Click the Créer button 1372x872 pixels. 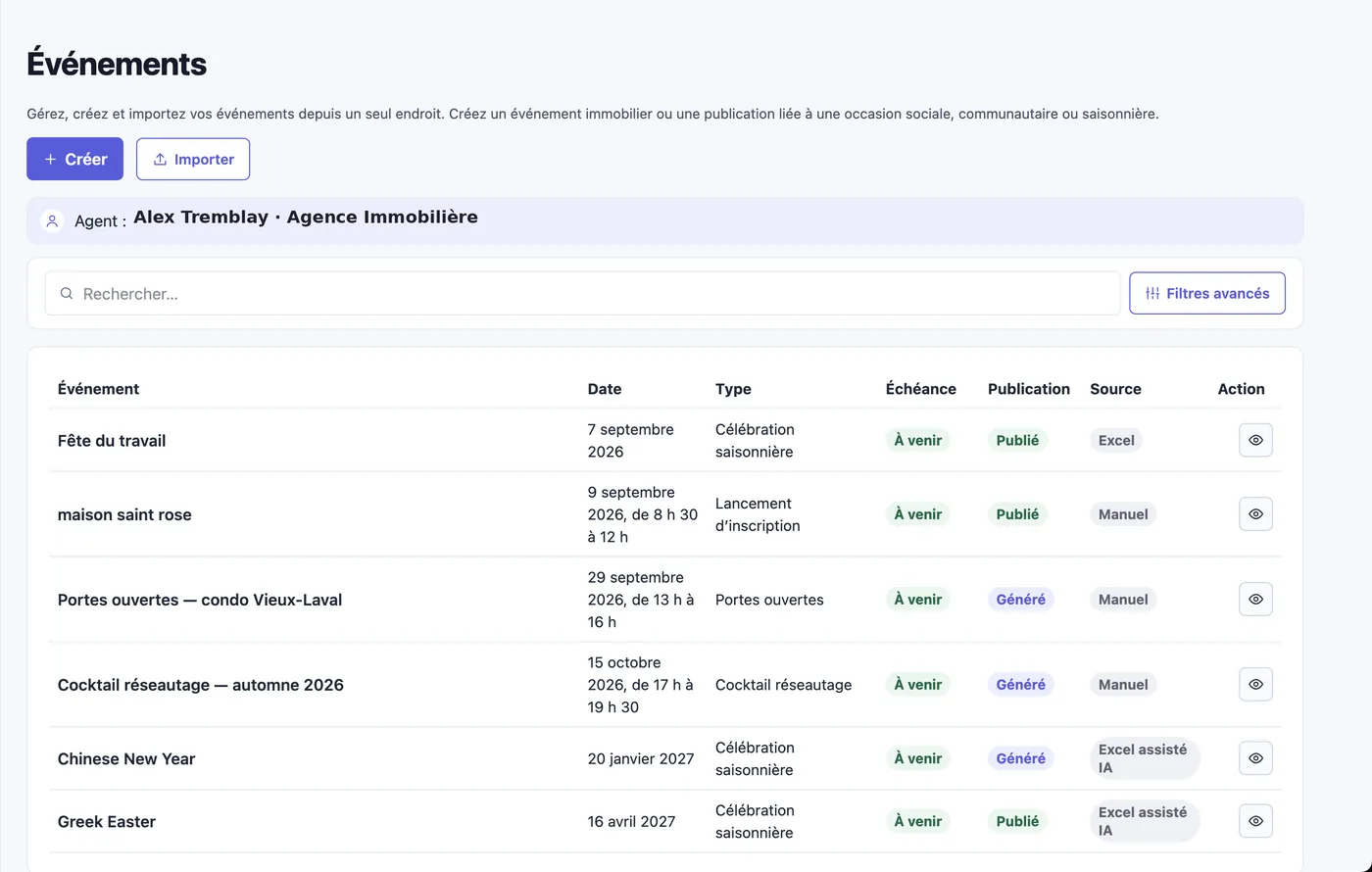click(74, 159)
